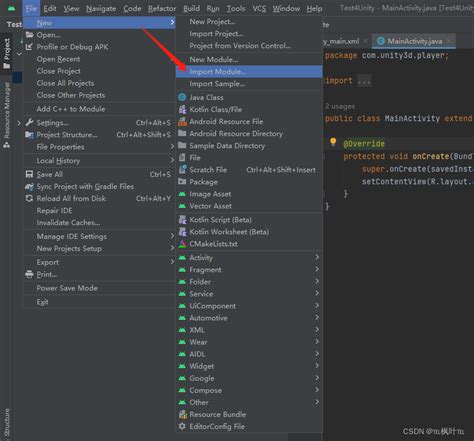This screenshot has width=474, height=441.
Task: Click the CMakeLists.txt triangle icon
Action: coord(182,244)
